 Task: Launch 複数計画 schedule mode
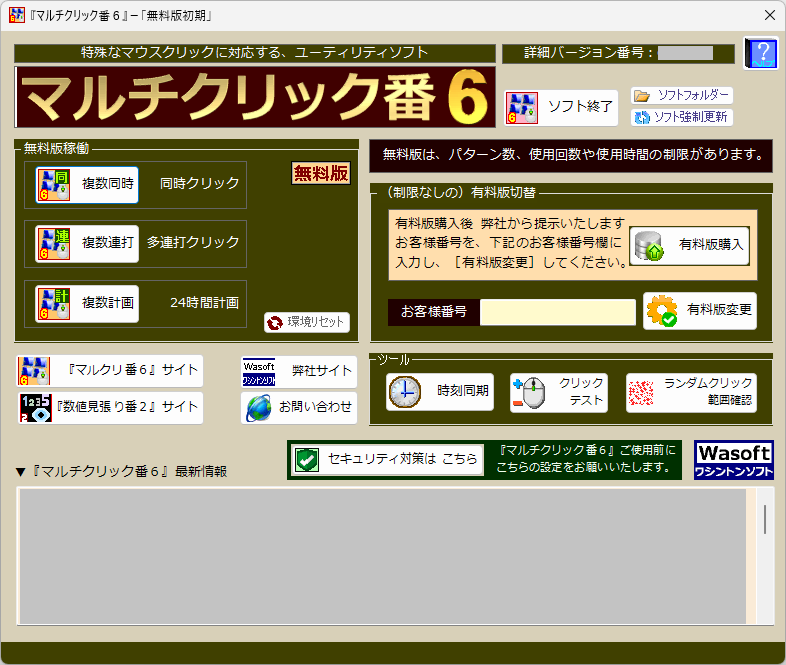tap(87, 303)
